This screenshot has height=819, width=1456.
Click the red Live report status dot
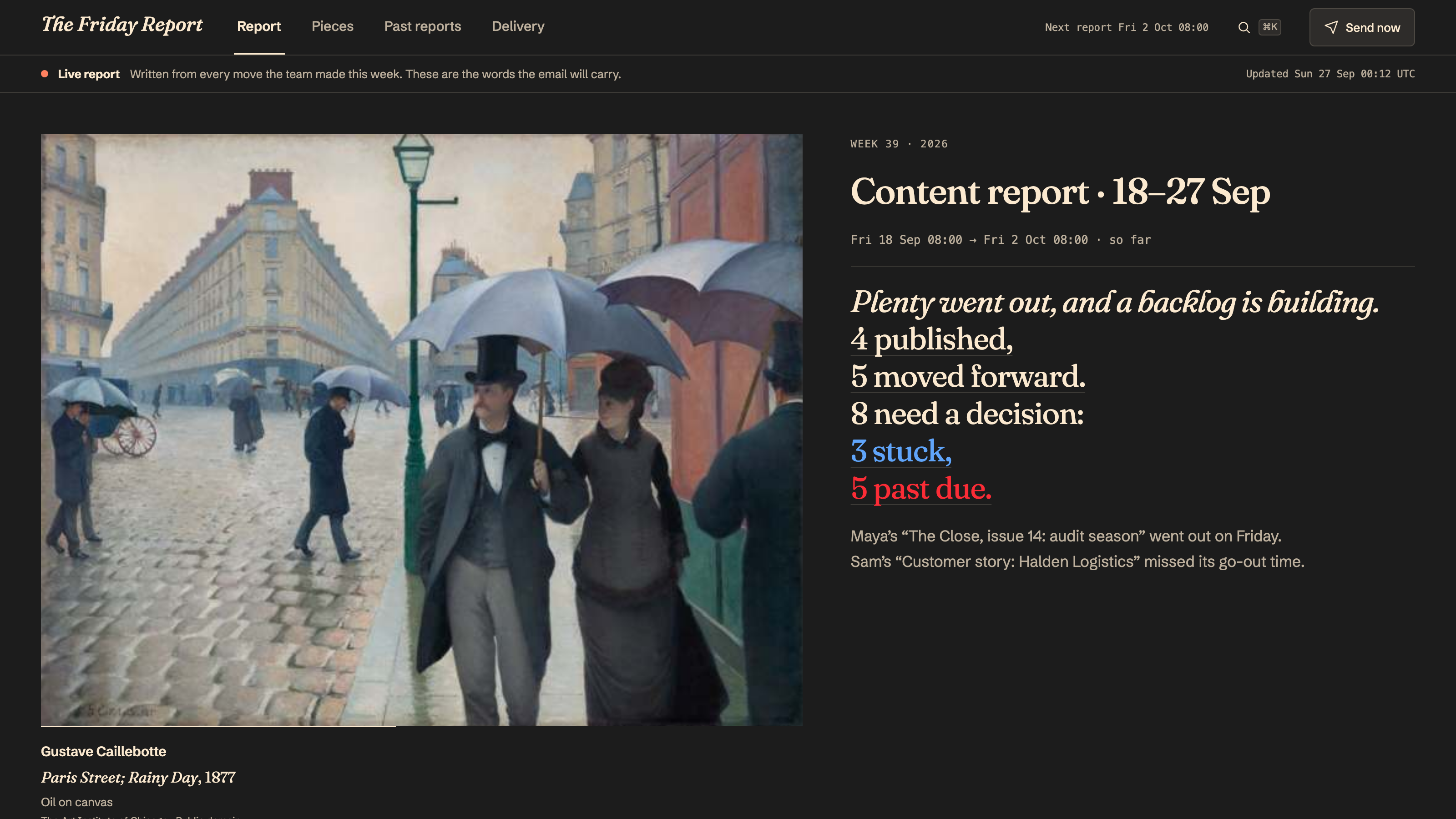pyautogui.click(x=45, y=74)
